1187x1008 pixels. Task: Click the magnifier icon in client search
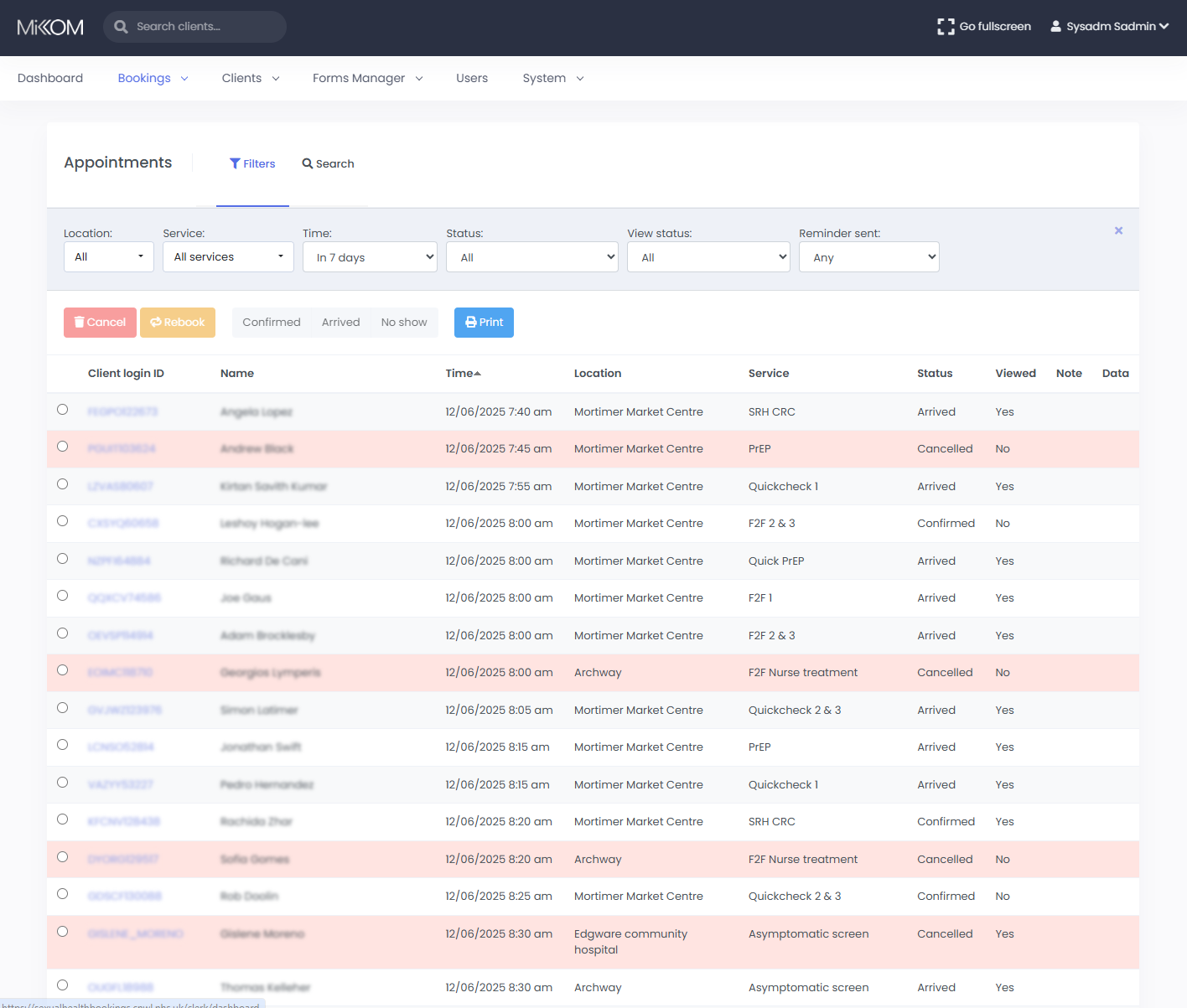122,27
